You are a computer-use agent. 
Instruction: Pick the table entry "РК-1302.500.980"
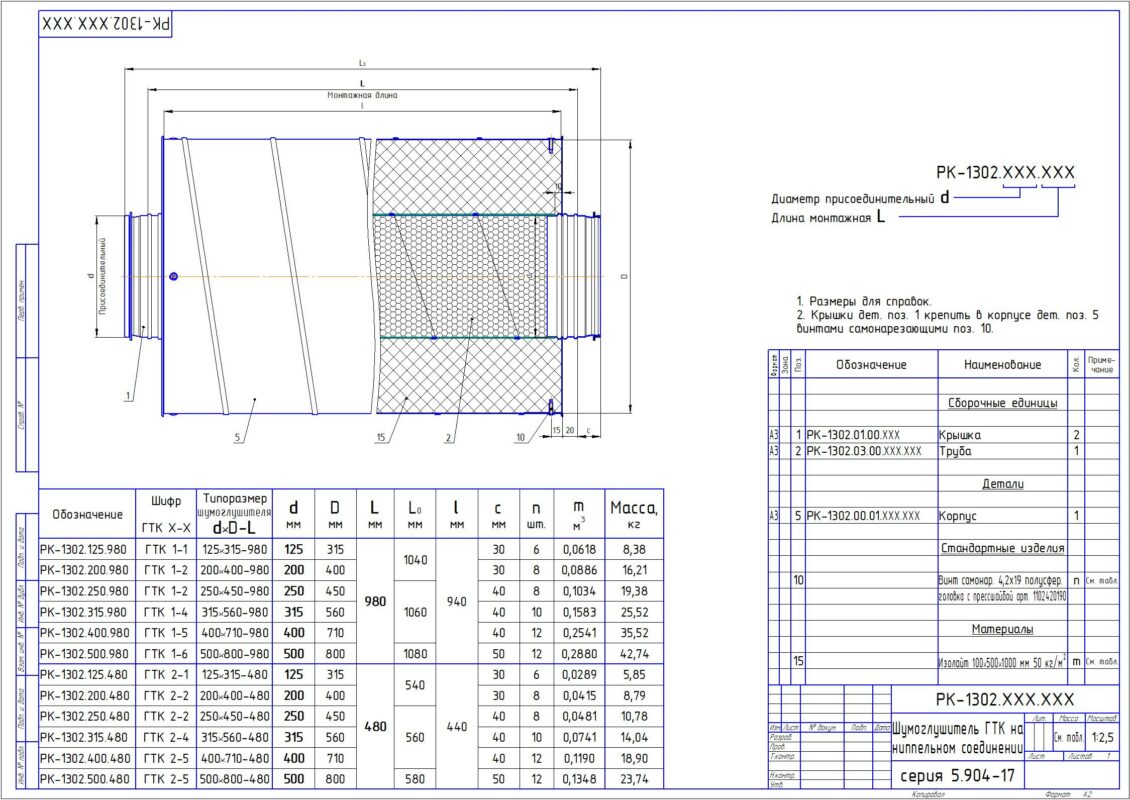coord(84,654)
